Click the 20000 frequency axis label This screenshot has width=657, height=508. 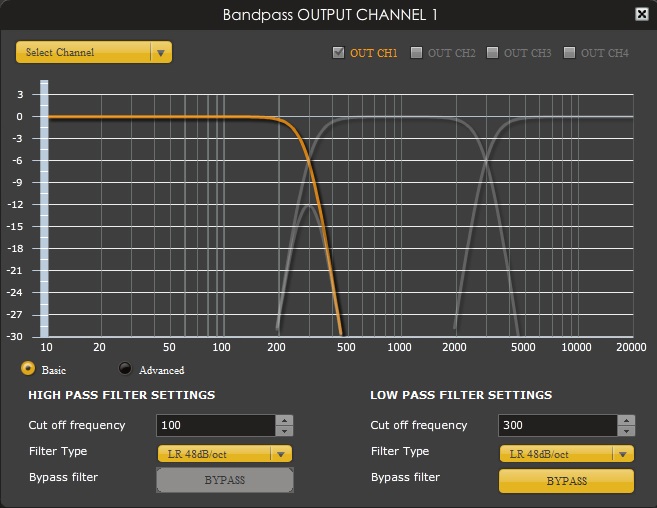[x=631, y=347]
